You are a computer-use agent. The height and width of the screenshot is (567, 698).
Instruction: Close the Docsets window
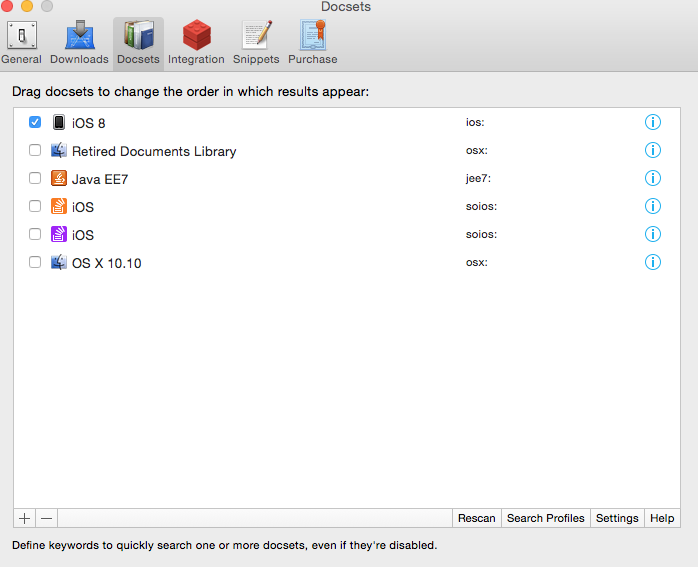click(x=7, y=6)
